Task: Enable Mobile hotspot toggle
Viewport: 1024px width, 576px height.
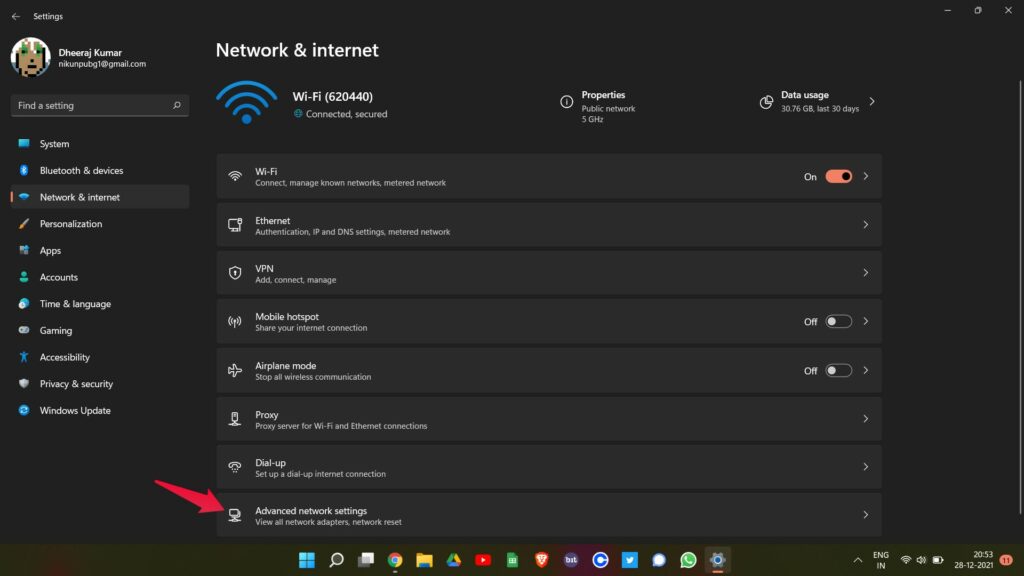Action: (837, 321)
